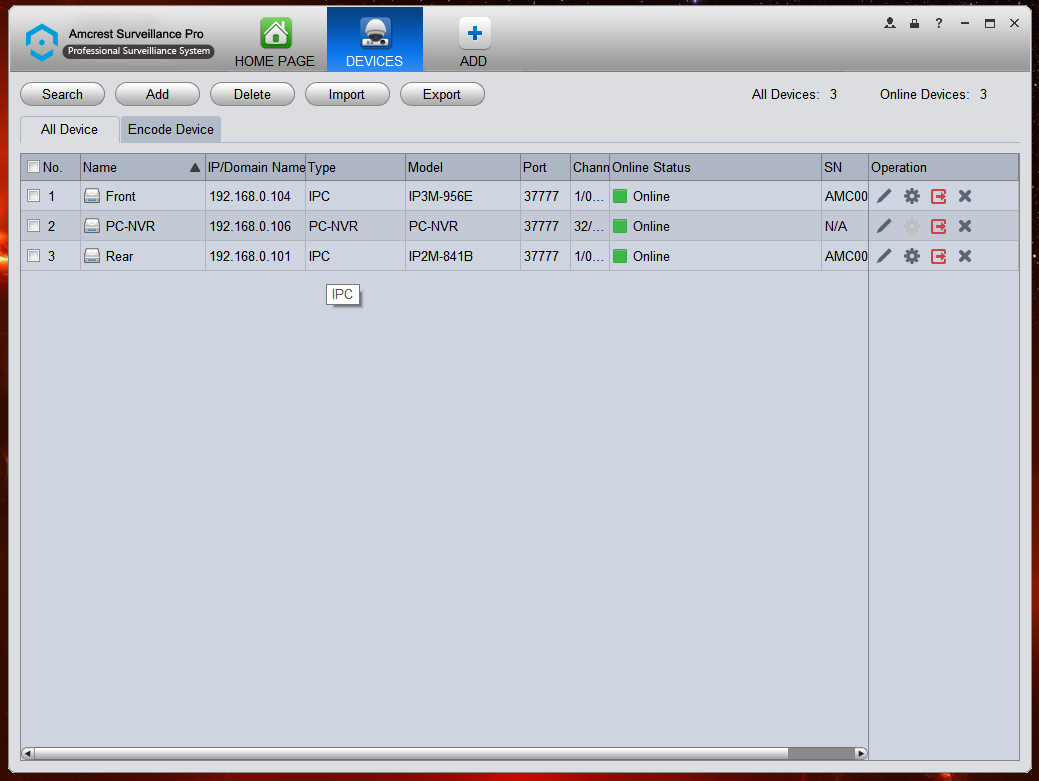Edit the Front device with pencil icon
The width and height of the screenshot is (1039, 781).
(x=884, y=196)
